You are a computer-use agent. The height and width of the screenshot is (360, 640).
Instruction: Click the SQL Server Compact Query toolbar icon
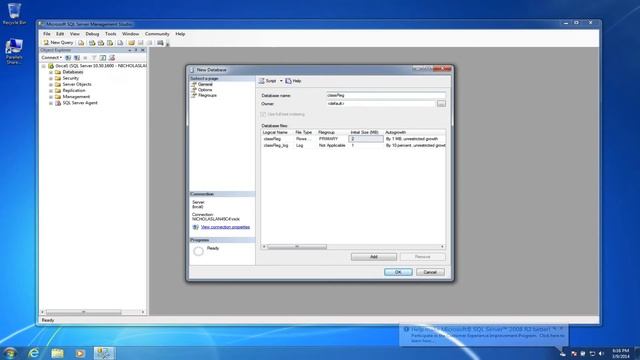click(x=120, y=42)
